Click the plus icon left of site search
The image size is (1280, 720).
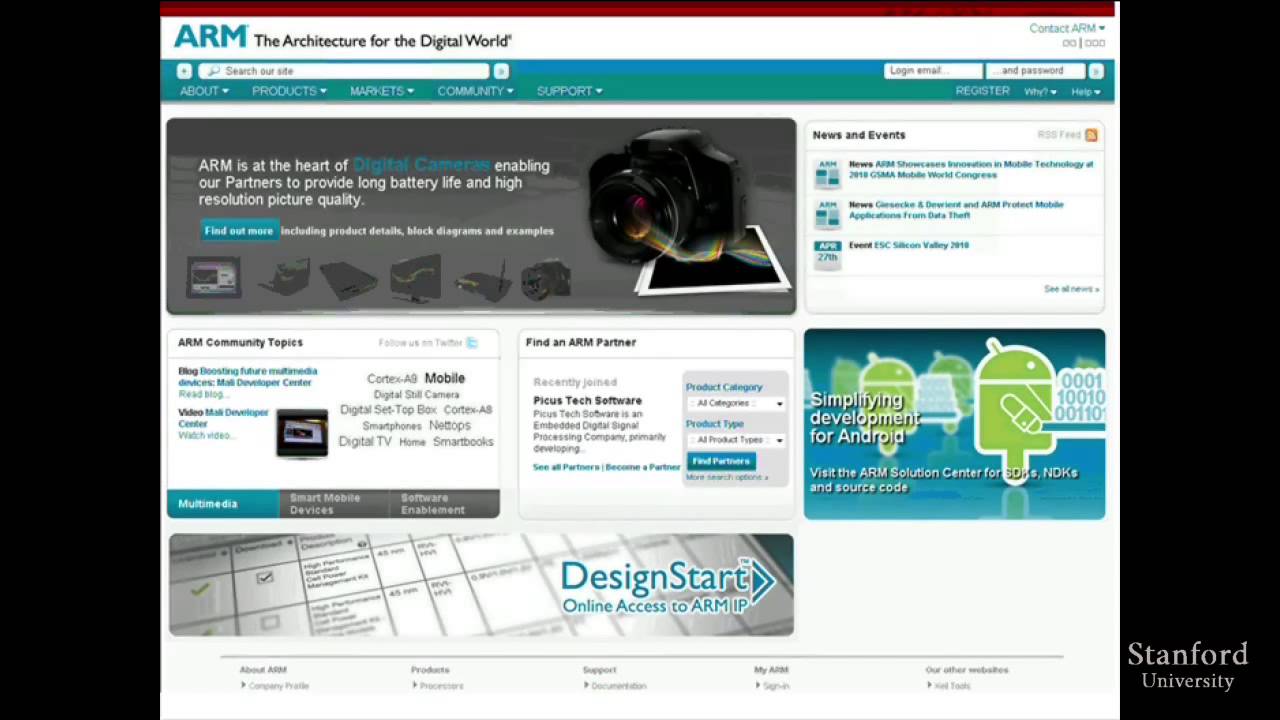184,71
